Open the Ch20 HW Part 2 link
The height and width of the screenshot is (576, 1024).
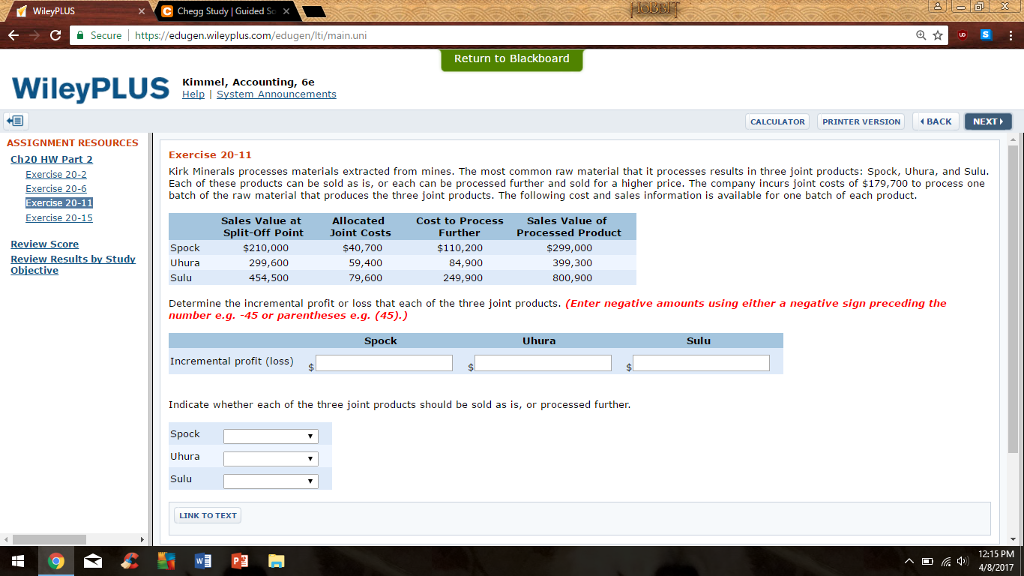point(52,159)
